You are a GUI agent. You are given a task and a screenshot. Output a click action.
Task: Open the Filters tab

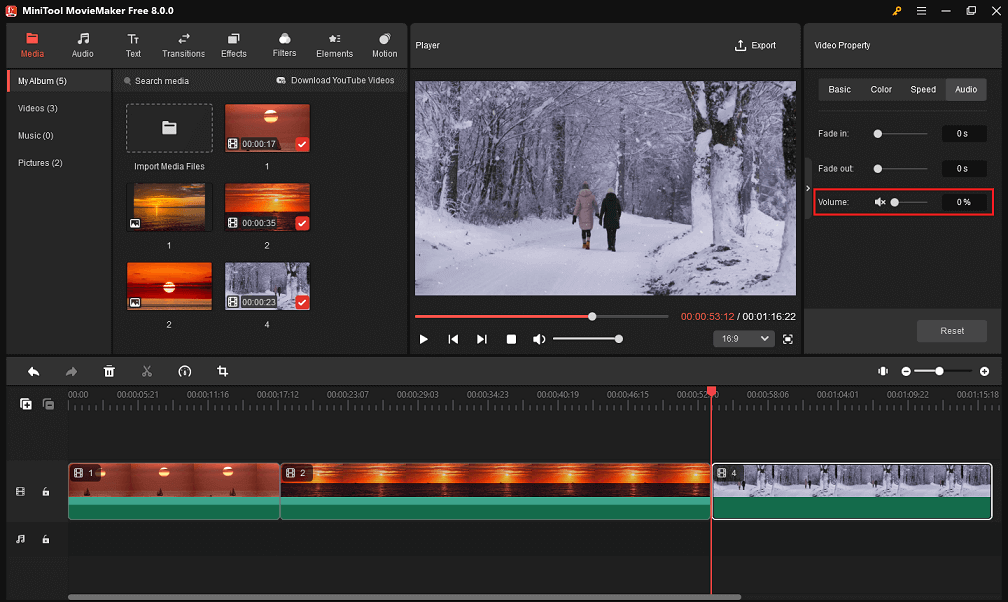click(x=284, y=46)
